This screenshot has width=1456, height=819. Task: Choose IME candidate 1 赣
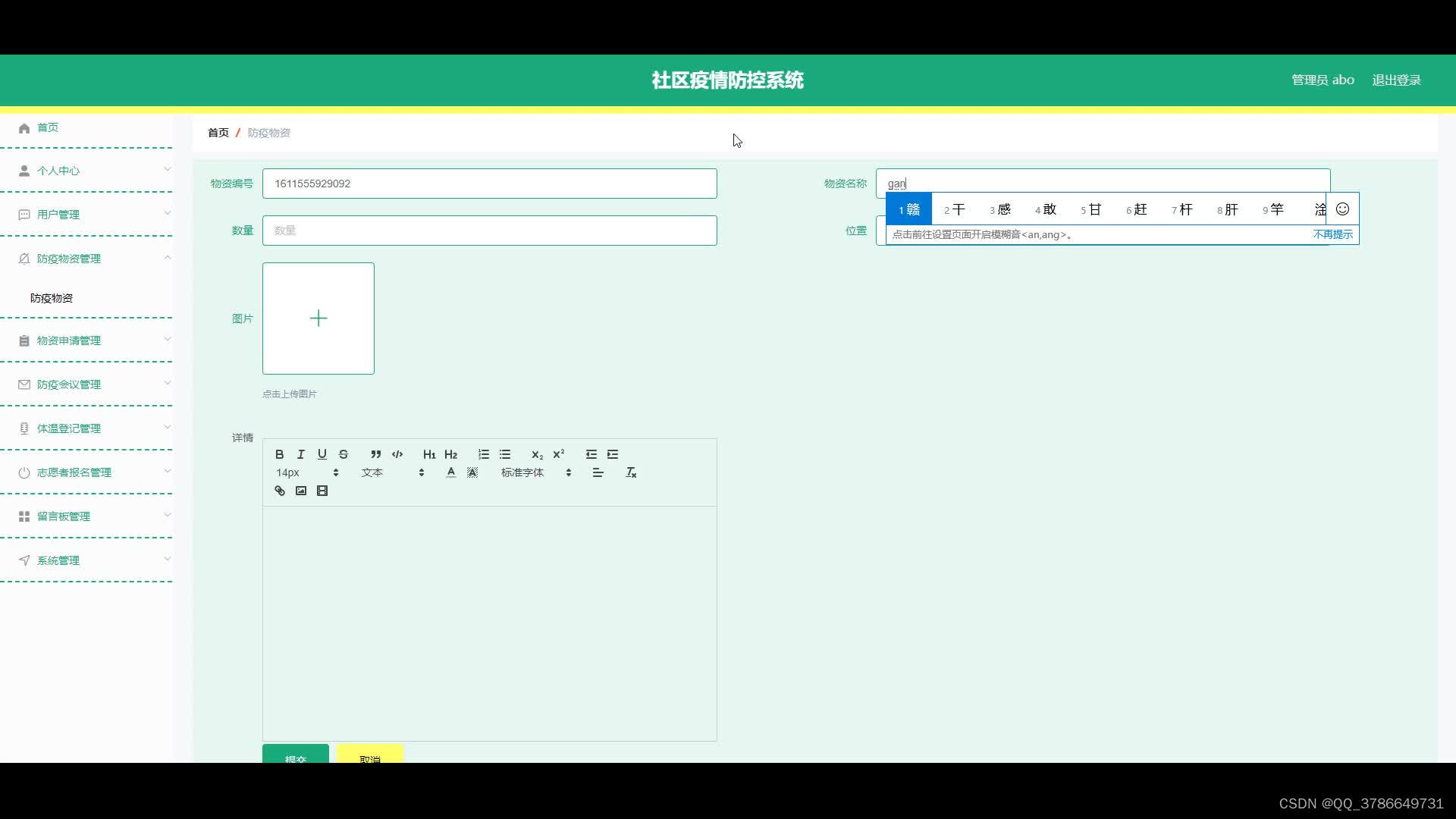point(909,209)
